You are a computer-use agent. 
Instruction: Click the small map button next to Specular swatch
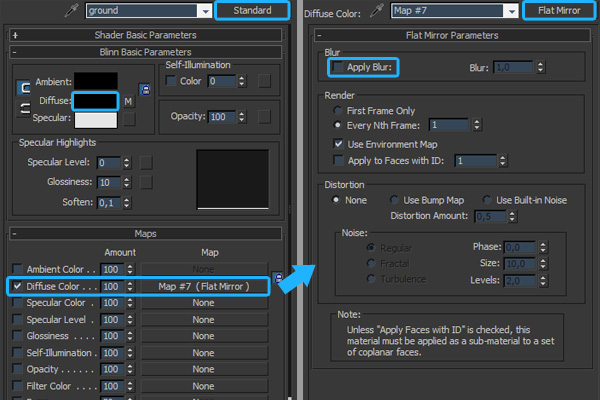pos(127,120)
